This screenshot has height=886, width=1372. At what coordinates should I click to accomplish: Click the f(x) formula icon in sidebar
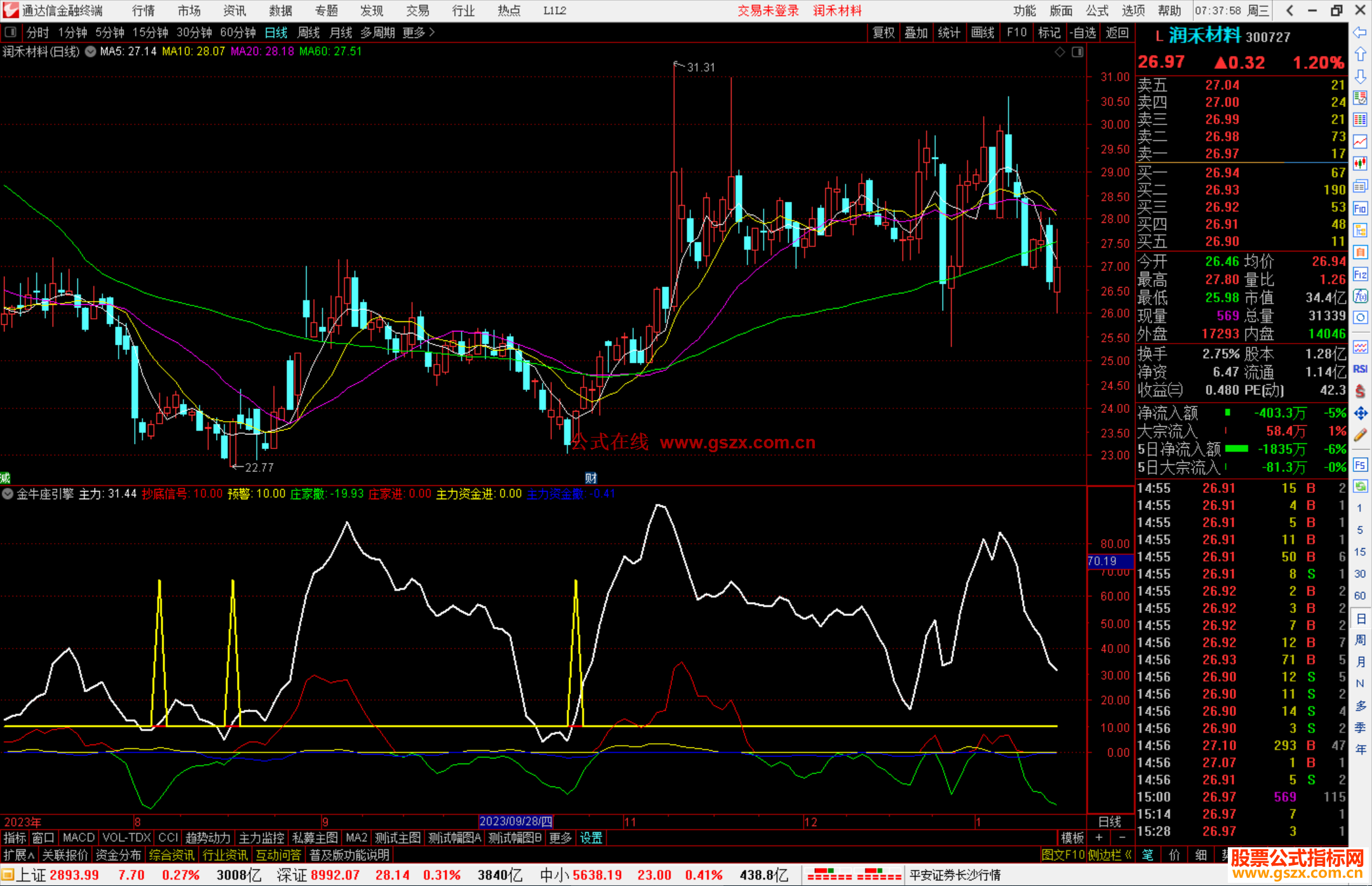1360,297
